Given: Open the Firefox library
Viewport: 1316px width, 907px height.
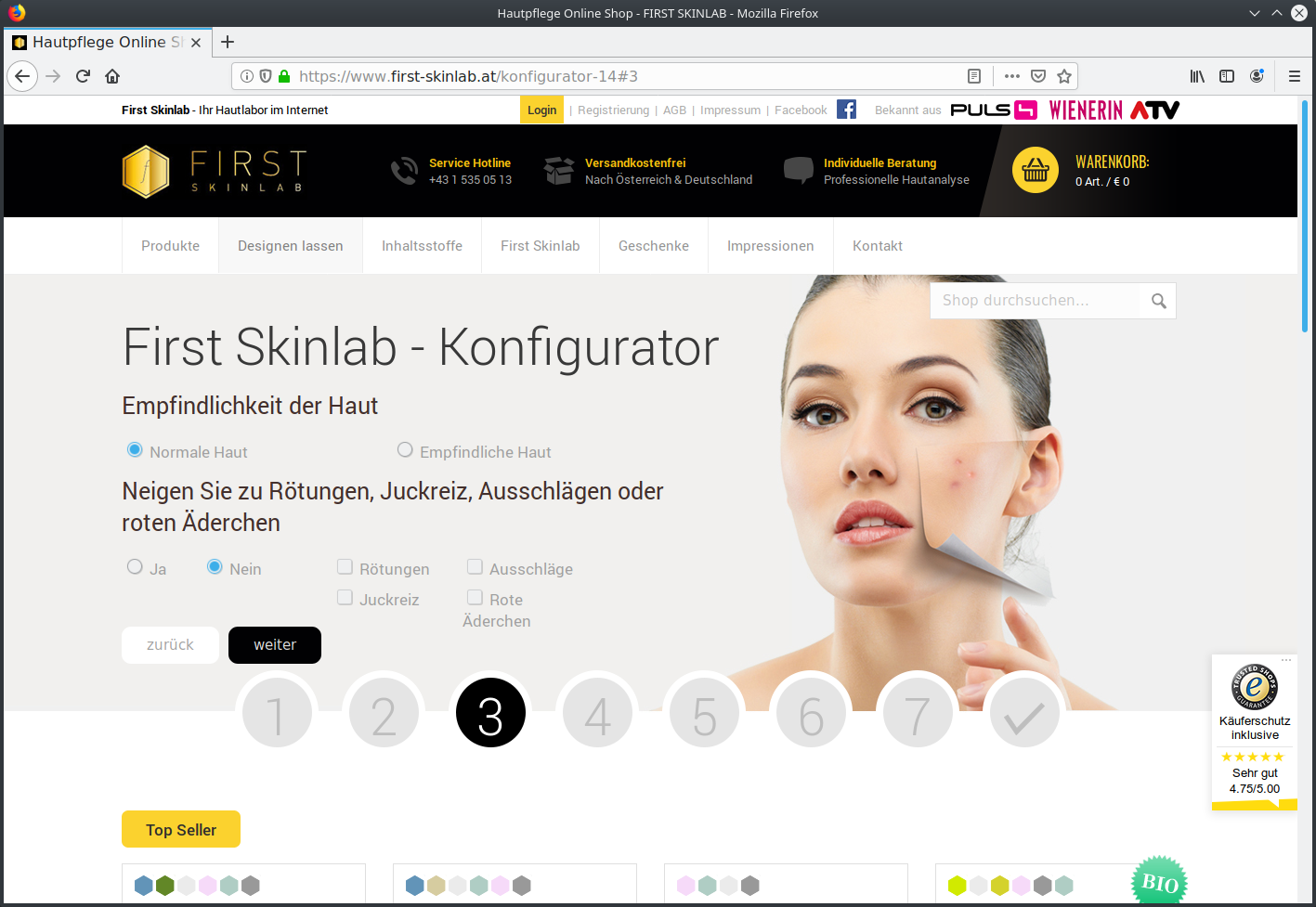Looking at the screenshot, I should pos(1197,76).
